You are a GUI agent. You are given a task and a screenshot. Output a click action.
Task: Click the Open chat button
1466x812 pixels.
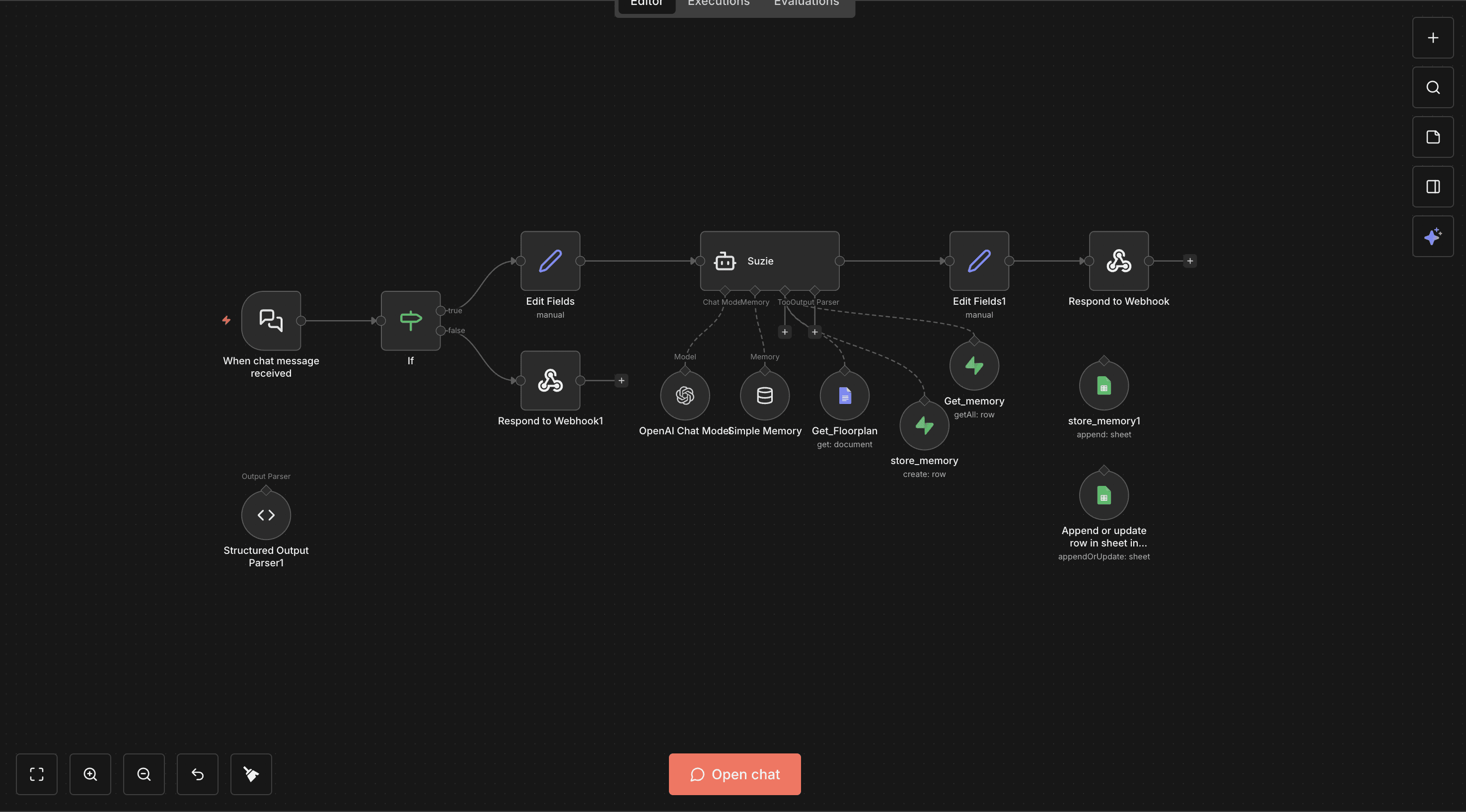[734, 774]
